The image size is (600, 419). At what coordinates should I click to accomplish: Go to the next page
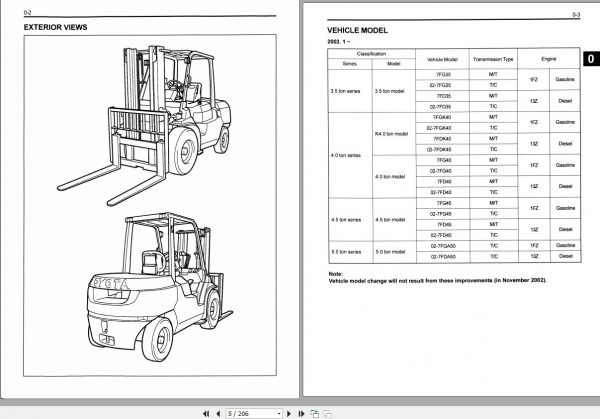pyautogui.click(x=289, y=414)
